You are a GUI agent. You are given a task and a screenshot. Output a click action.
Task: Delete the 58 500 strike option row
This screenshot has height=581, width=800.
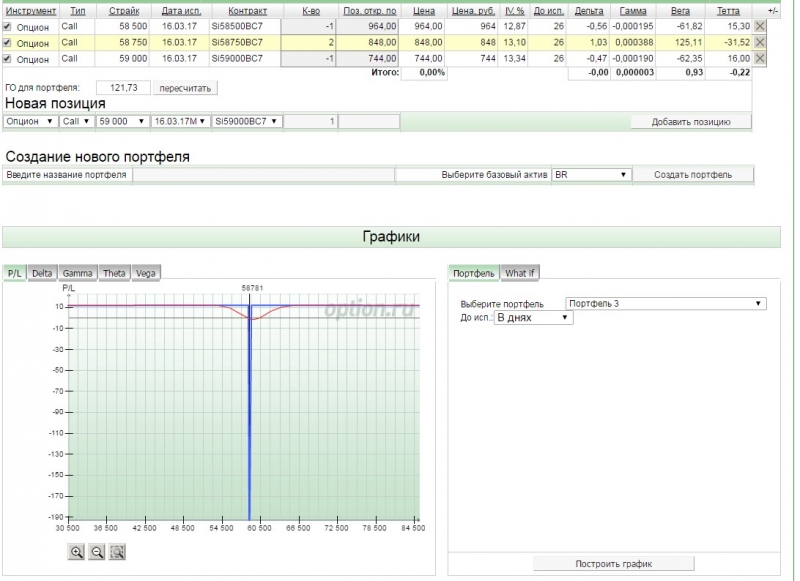click(x=759, y=25)
